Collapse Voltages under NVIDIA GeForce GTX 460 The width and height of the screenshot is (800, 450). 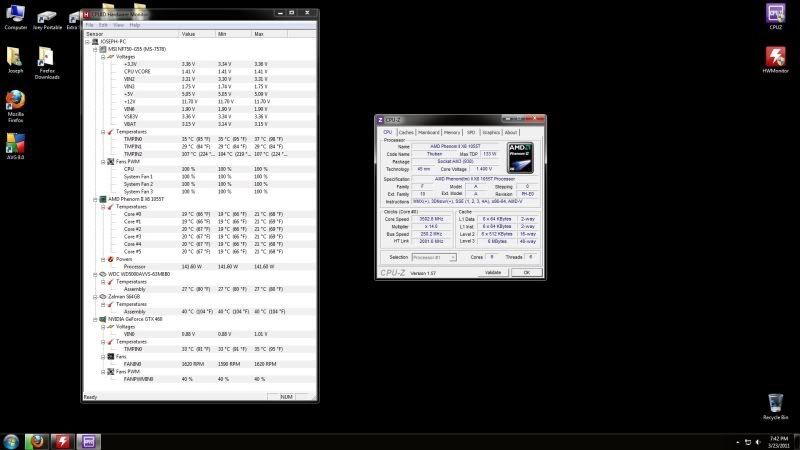tap(103, 327)
